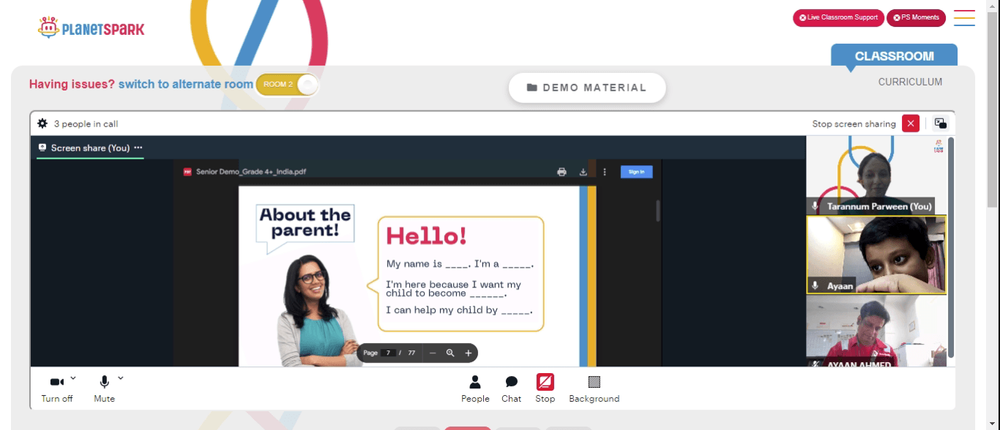Click the '77' total pages text
This screenshot has width=1000, height=430.
tap(411, 353)
